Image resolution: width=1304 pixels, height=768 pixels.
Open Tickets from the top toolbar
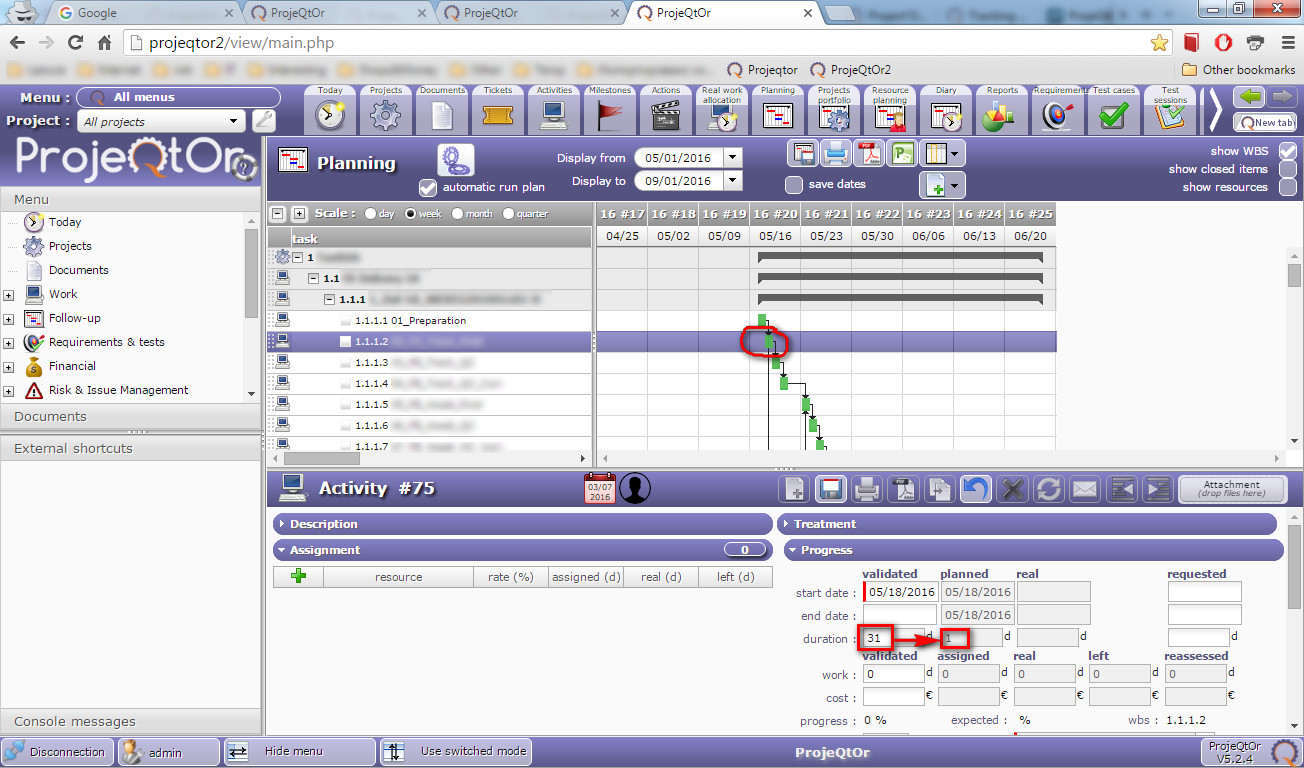click(x=498, y=110)
